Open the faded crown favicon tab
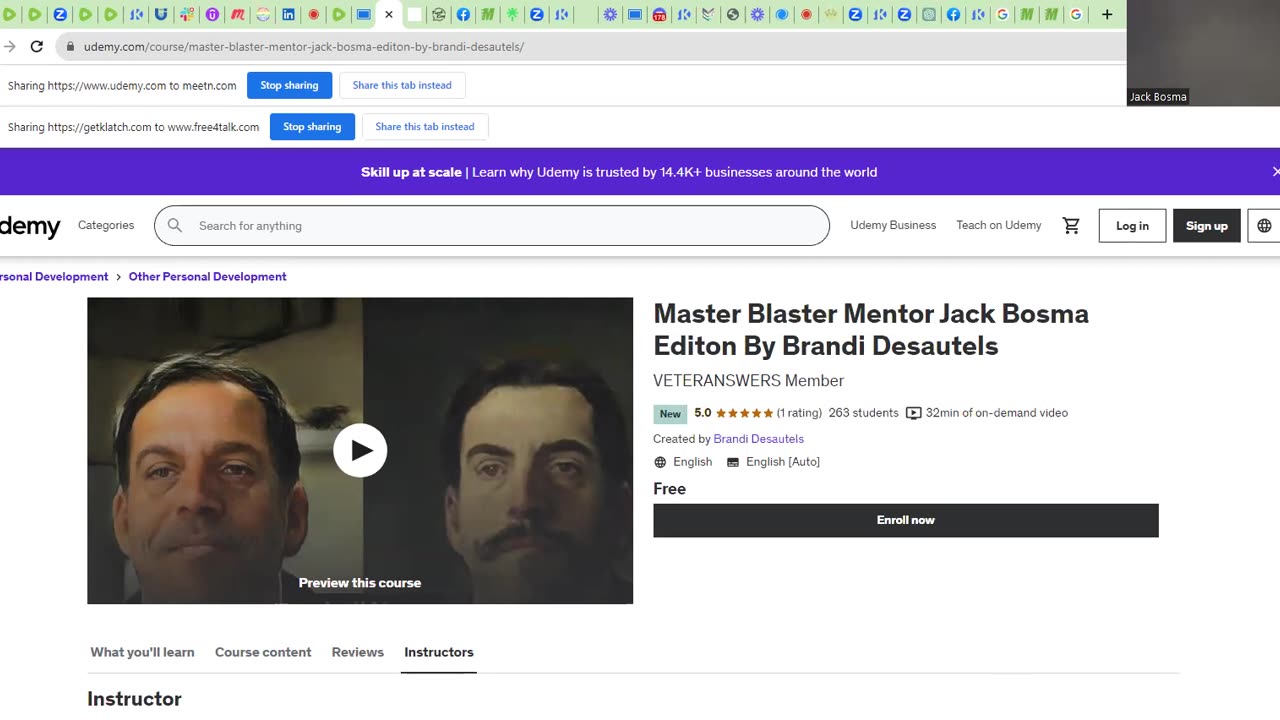 pos(830,15)
